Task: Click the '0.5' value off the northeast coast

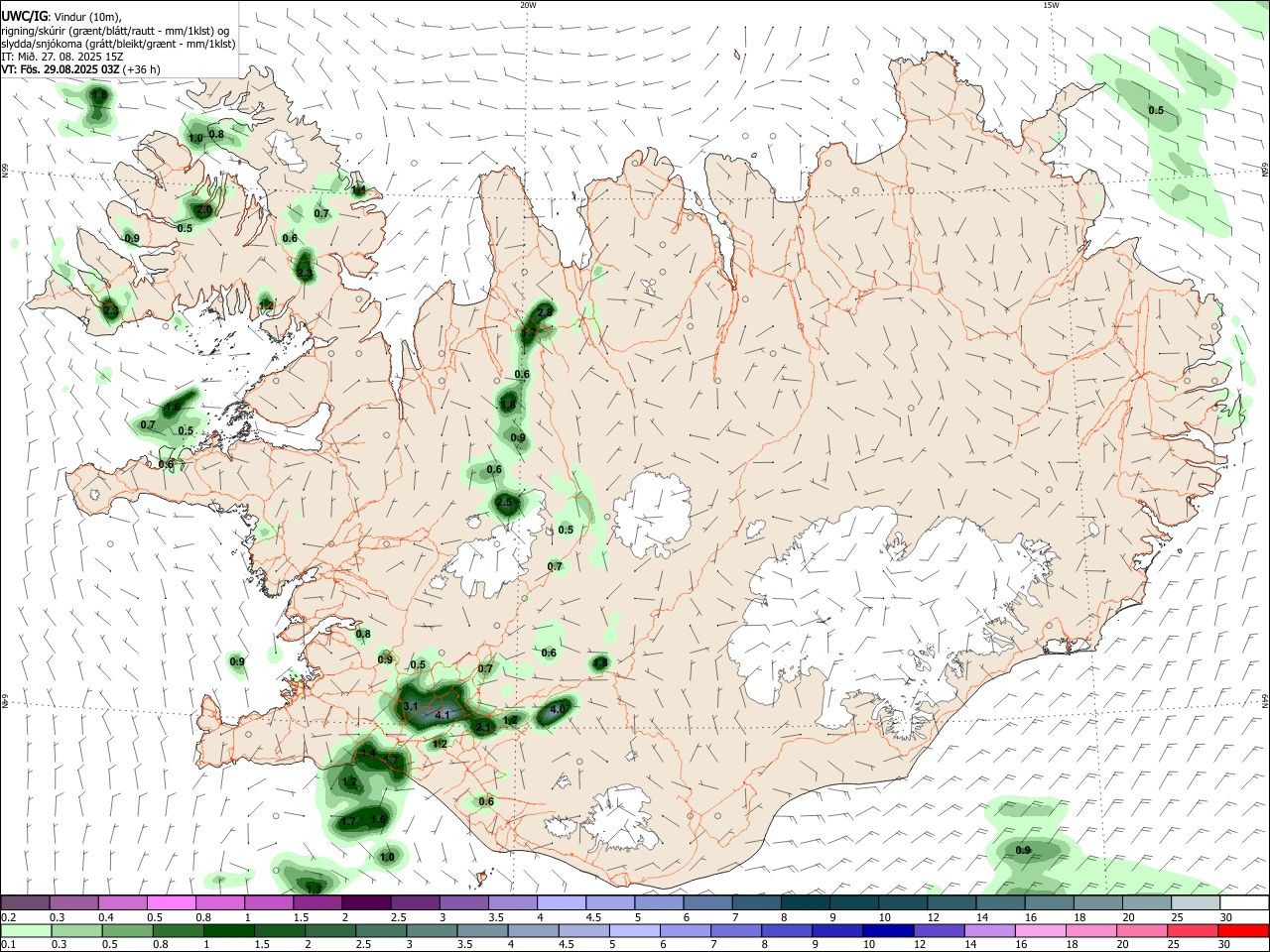Action: tap(1156, 110)
